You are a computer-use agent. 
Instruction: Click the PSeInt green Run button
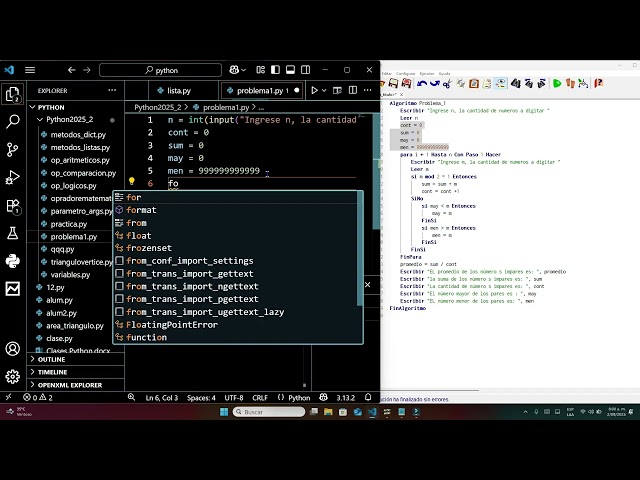557,83
